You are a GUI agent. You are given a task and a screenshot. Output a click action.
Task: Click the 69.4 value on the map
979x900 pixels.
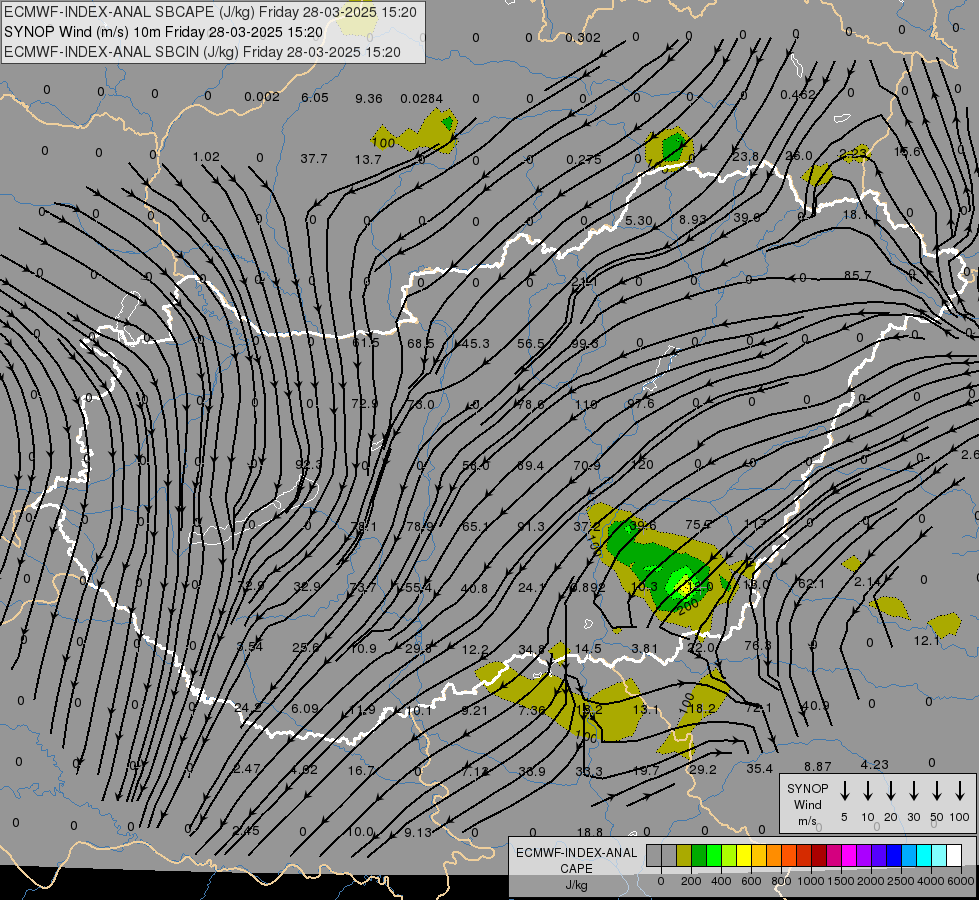[530, 465]
